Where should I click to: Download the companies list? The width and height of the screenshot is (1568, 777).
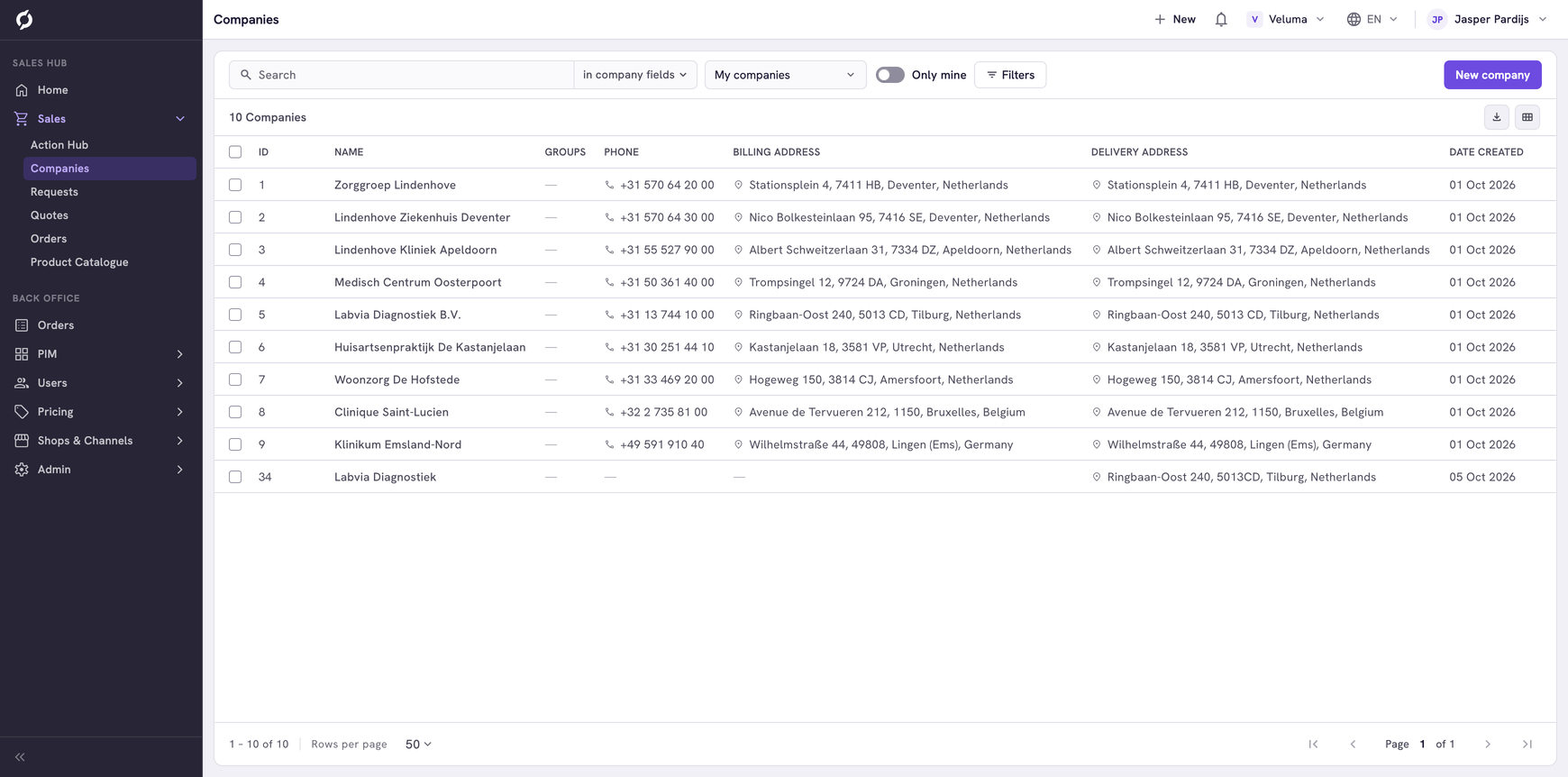coord(1497,117)
